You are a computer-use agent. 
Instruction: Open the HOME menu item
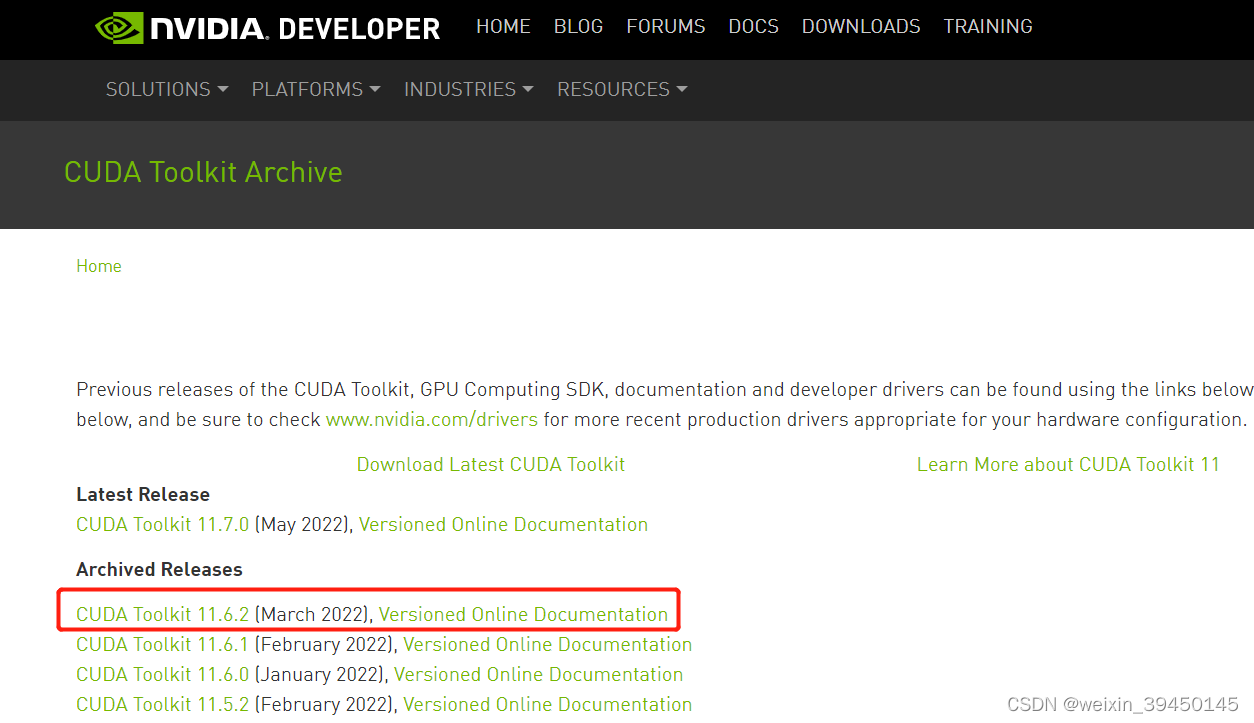coord(503,27)
